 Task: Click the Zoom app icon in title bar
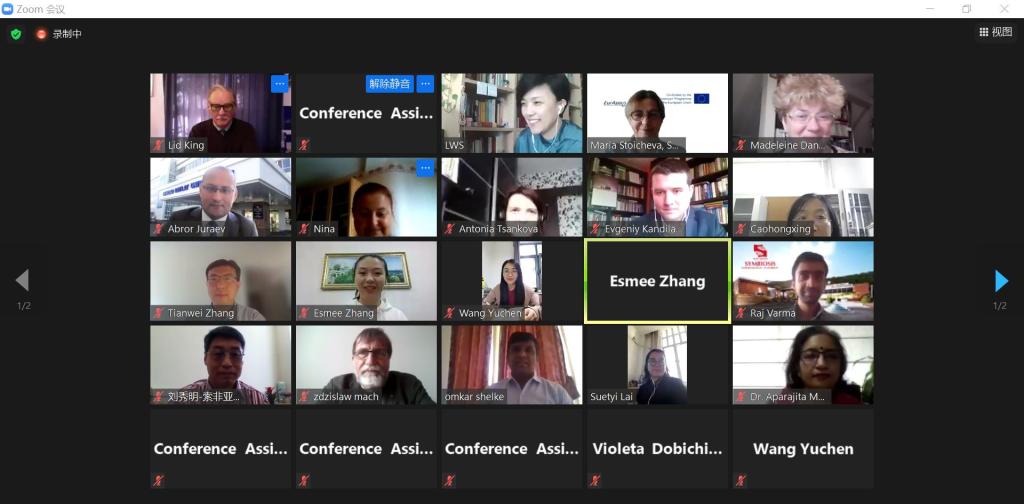click(8, 8)
